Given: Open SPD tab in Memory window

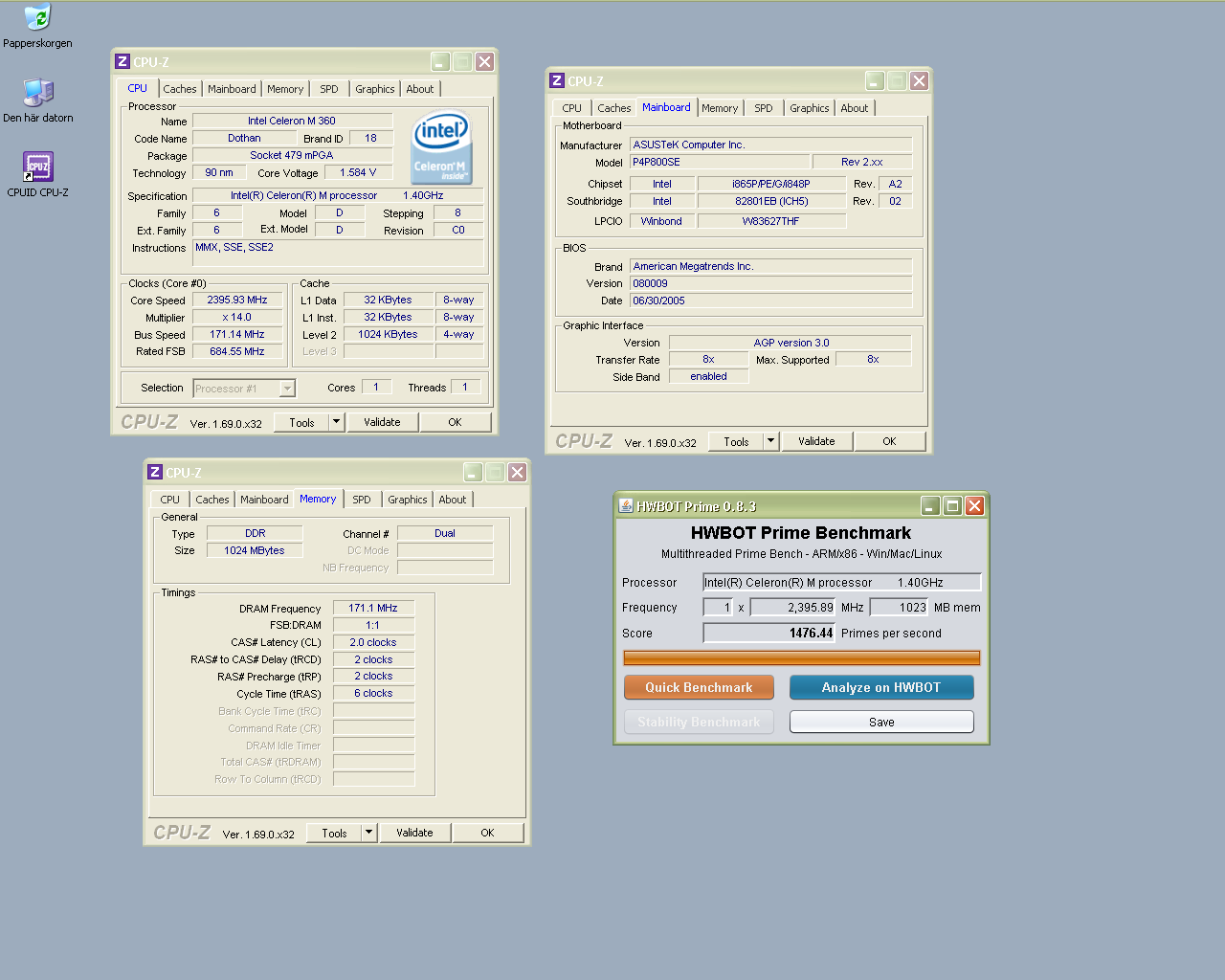Looking at the screenshot, I should click(x=362, y=500).
